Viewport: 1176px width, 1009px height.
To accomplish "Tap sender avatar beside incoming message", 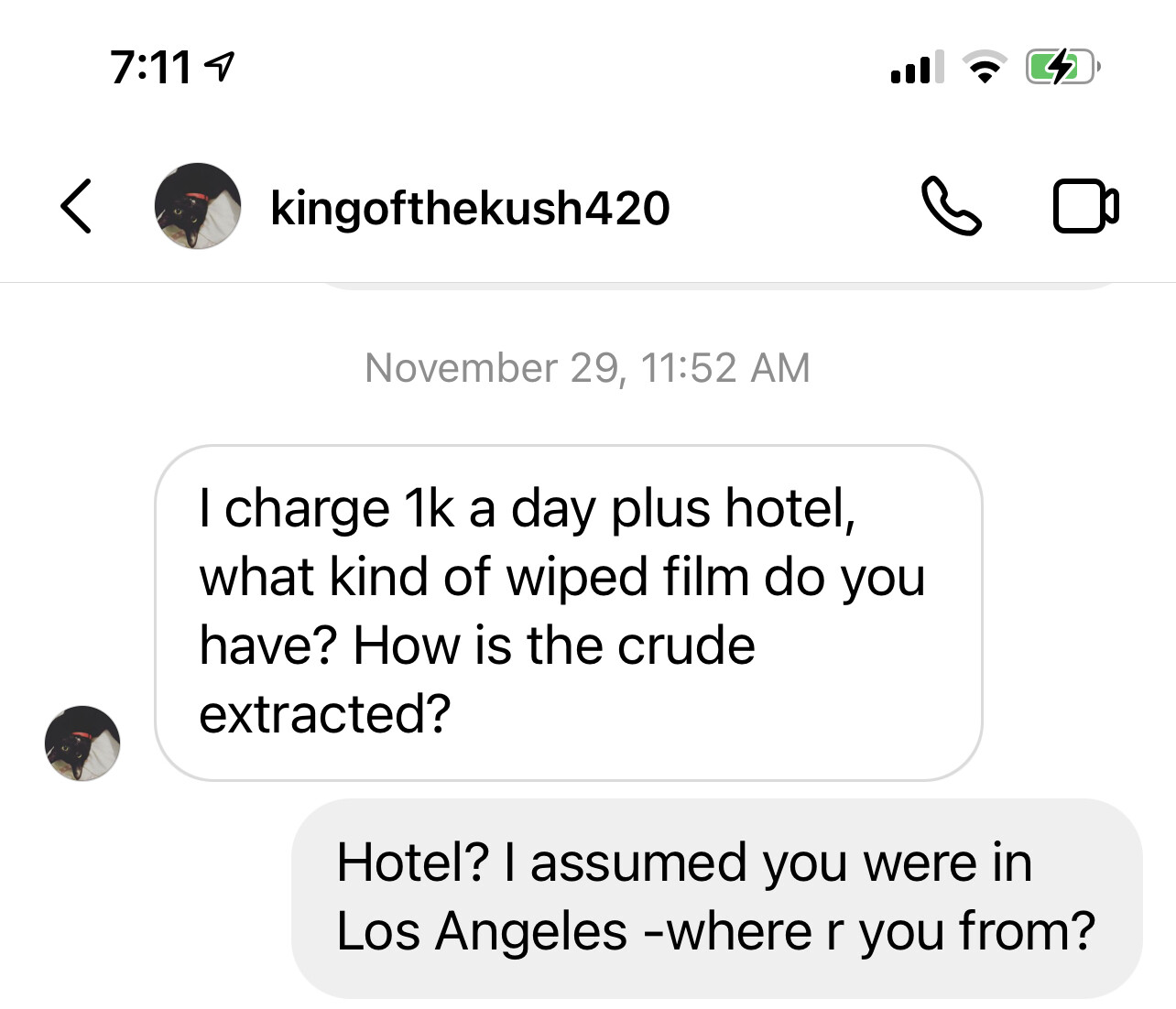I will coord(82,743).
